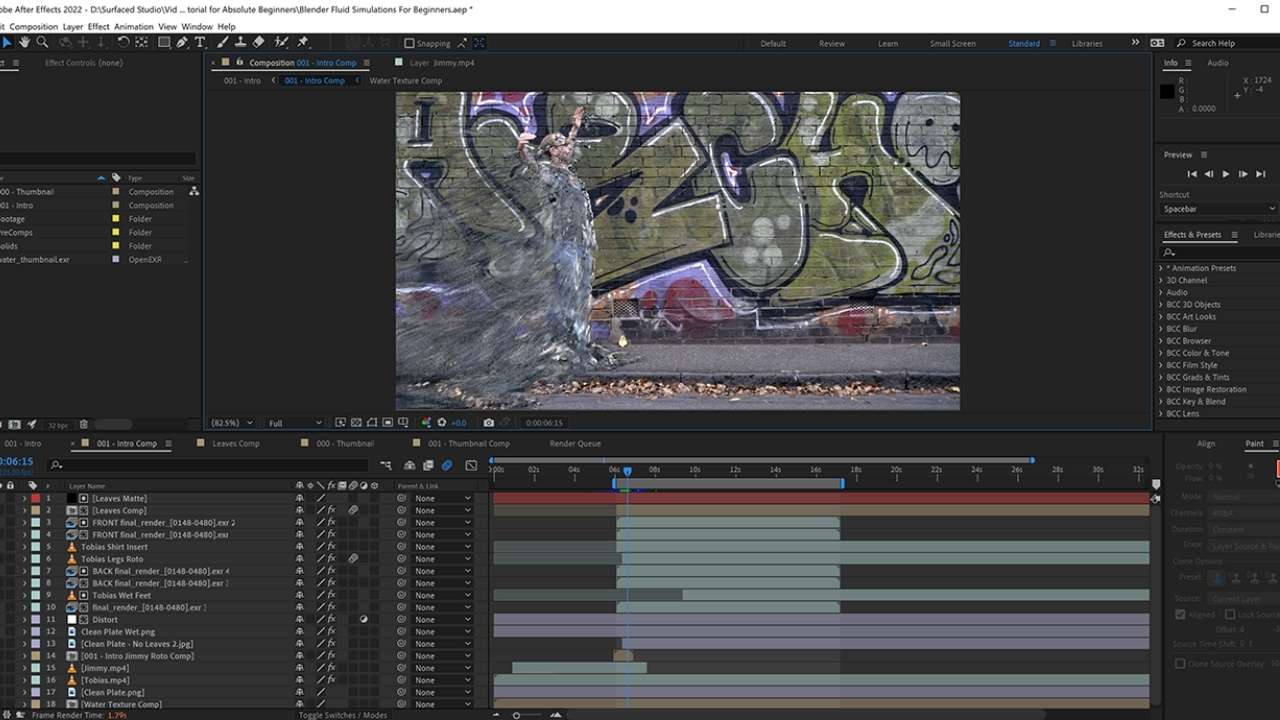
Task: Select the Brush tool
Action: tap(223, 42)
